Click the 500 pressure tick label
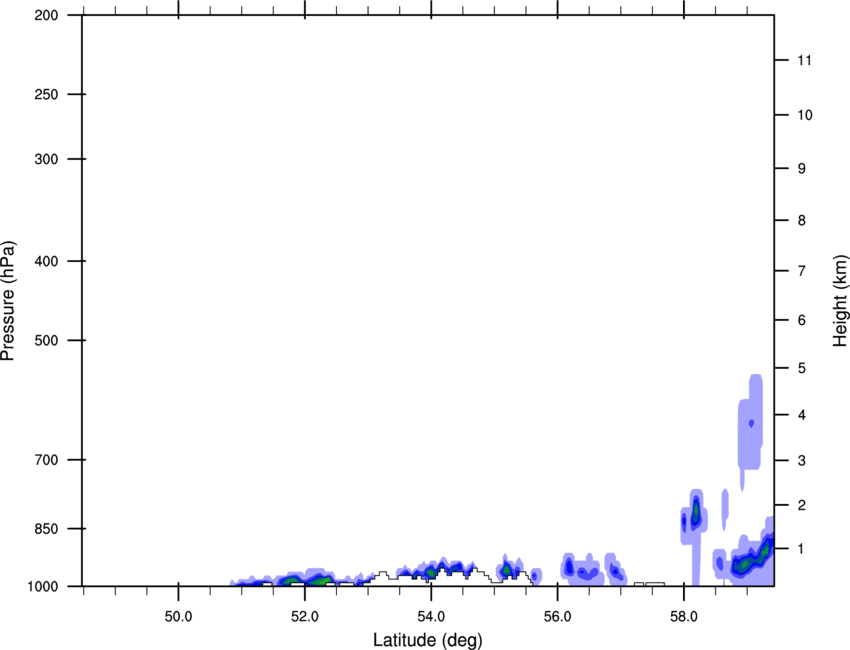 (46, 340)
